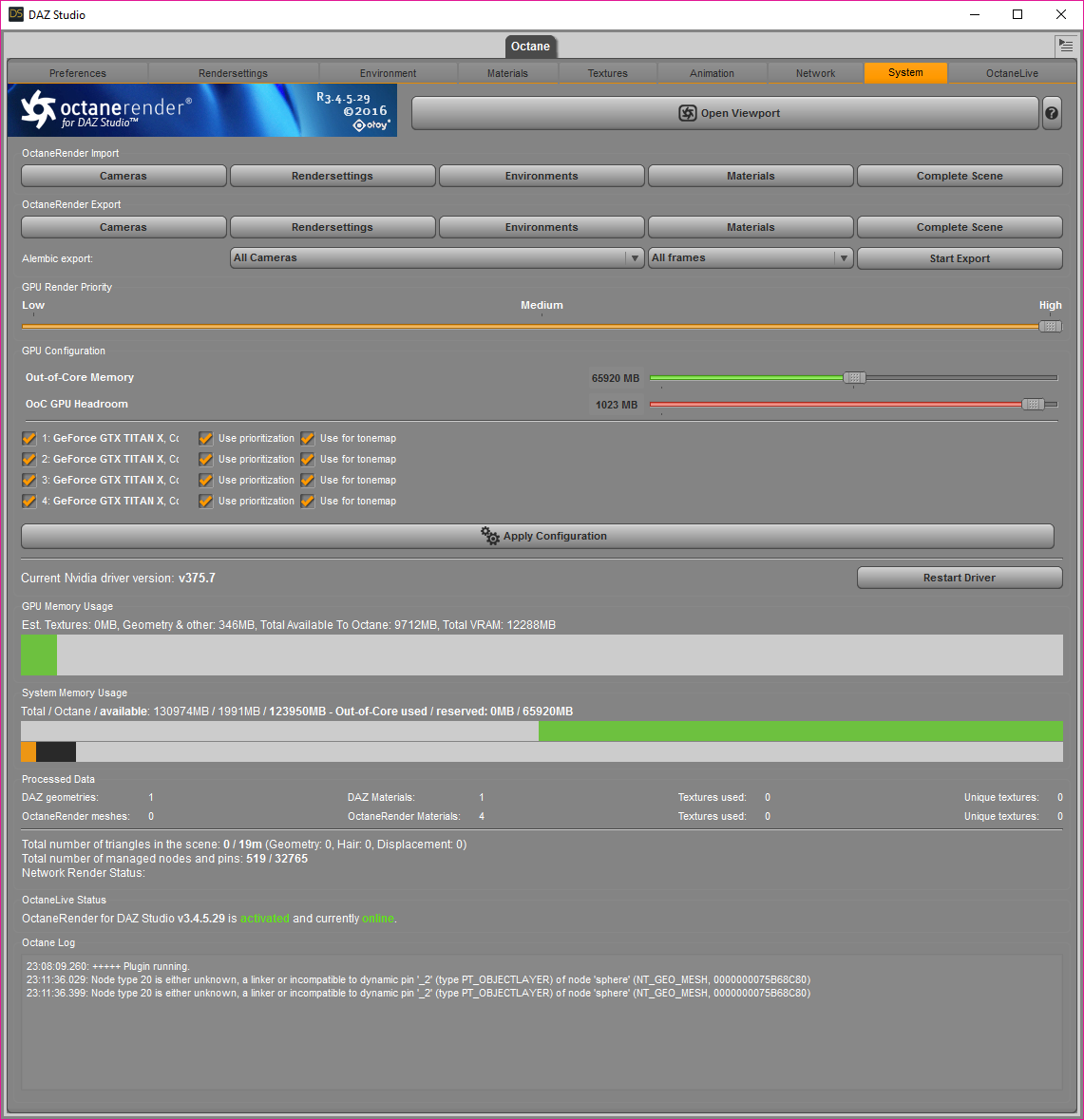Viewport: 1084px width, 1120px height.
Task: Import Cameras from OctaneRender
Action: (x=124, y=176)
